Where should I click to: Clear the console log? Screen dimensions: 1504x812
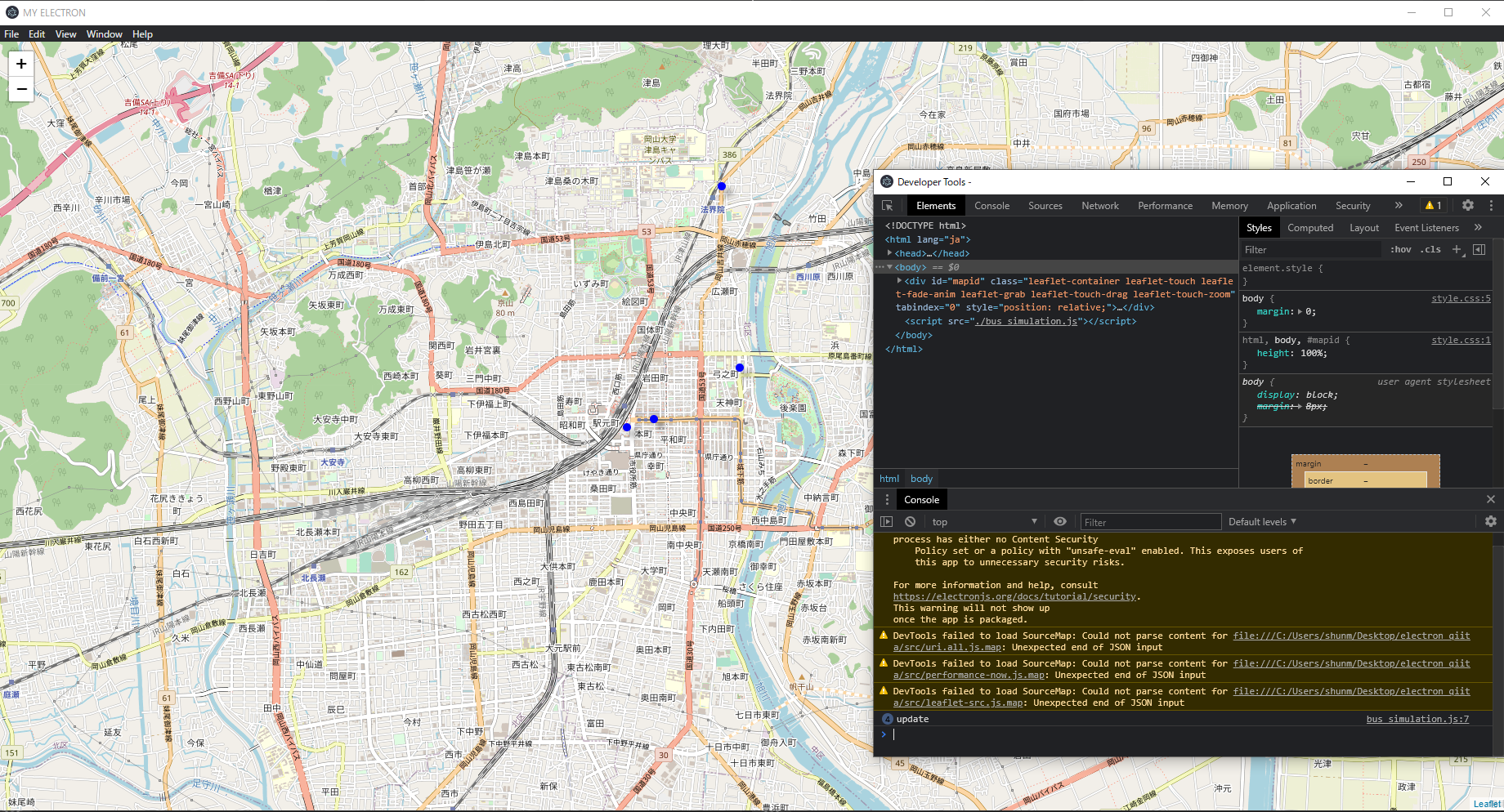911,522
